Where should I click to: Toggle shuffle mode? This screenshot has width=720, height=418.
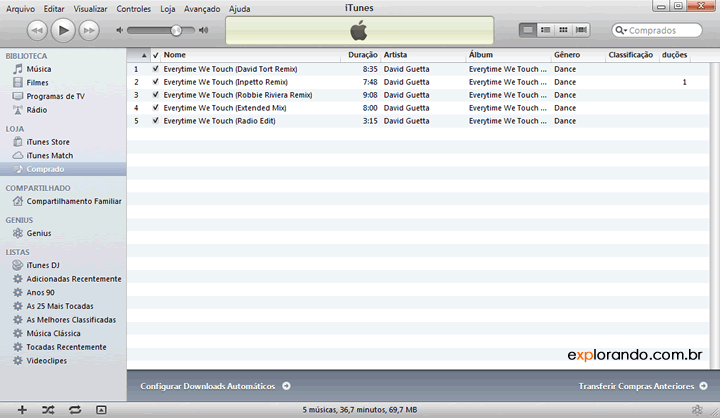48,410
